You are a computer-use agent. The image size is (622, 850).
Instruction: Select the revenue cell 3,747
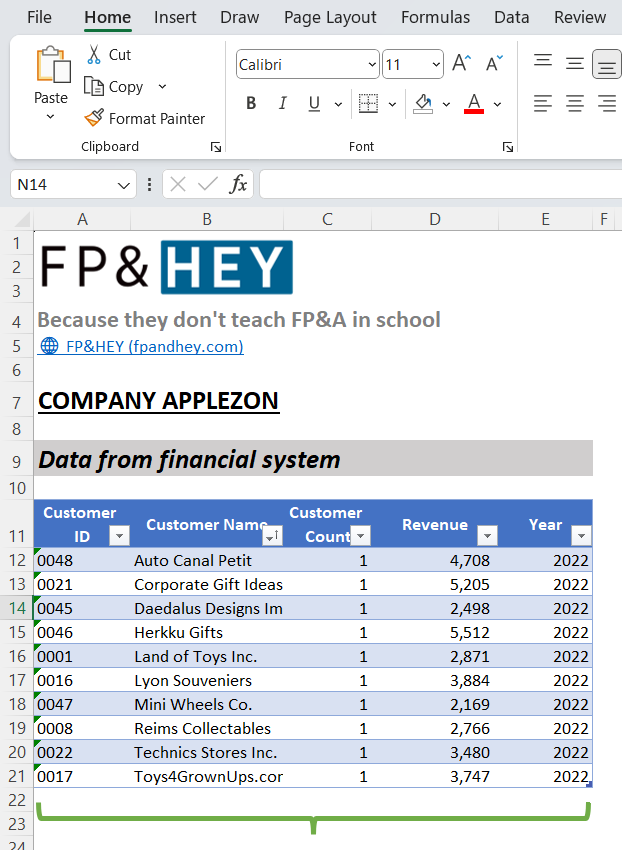click(435, 776)
